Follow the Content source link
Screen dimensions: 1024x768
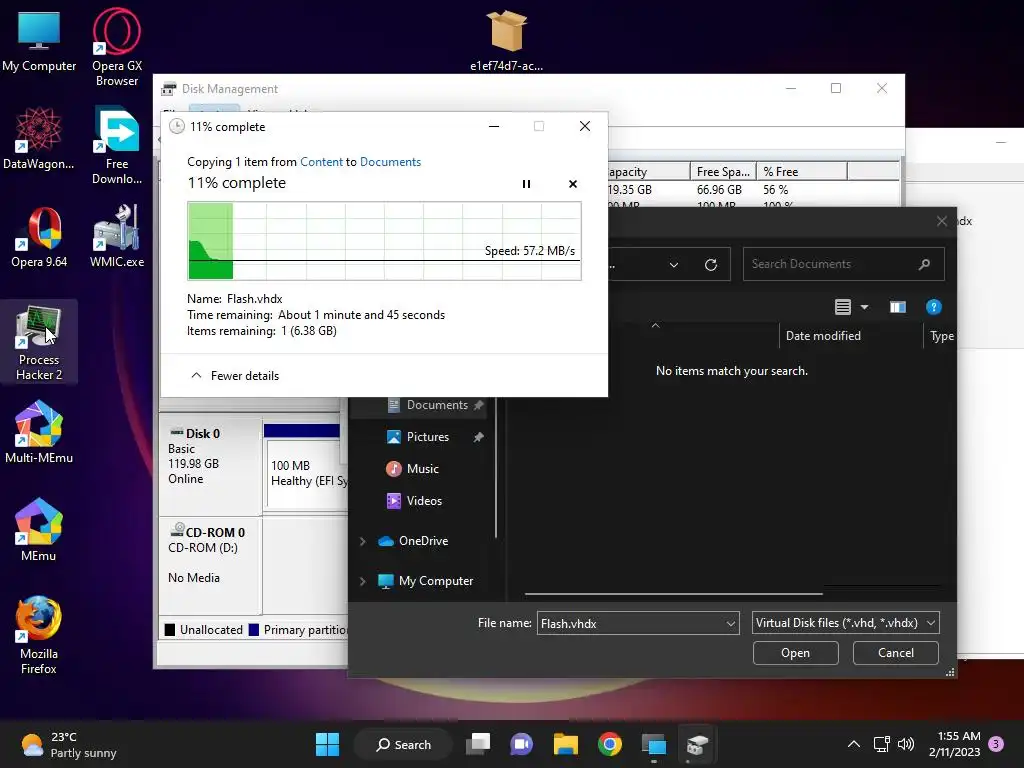(321, 162)
